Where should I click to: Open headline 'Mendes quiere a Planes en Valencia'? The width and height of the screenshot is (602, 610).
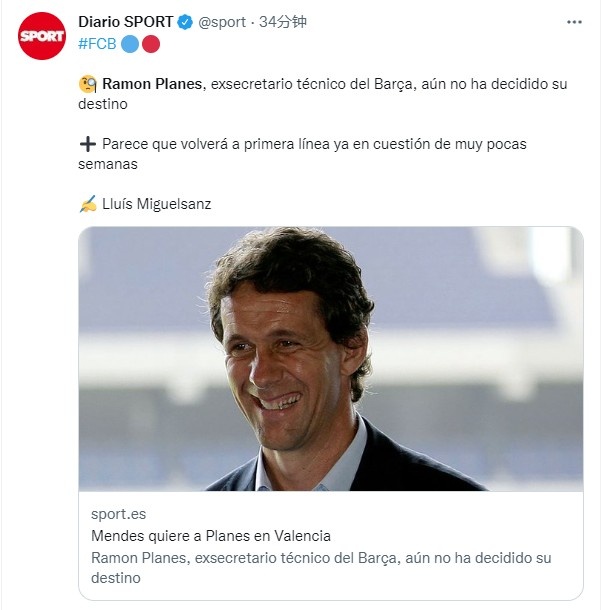pos(210,536)
